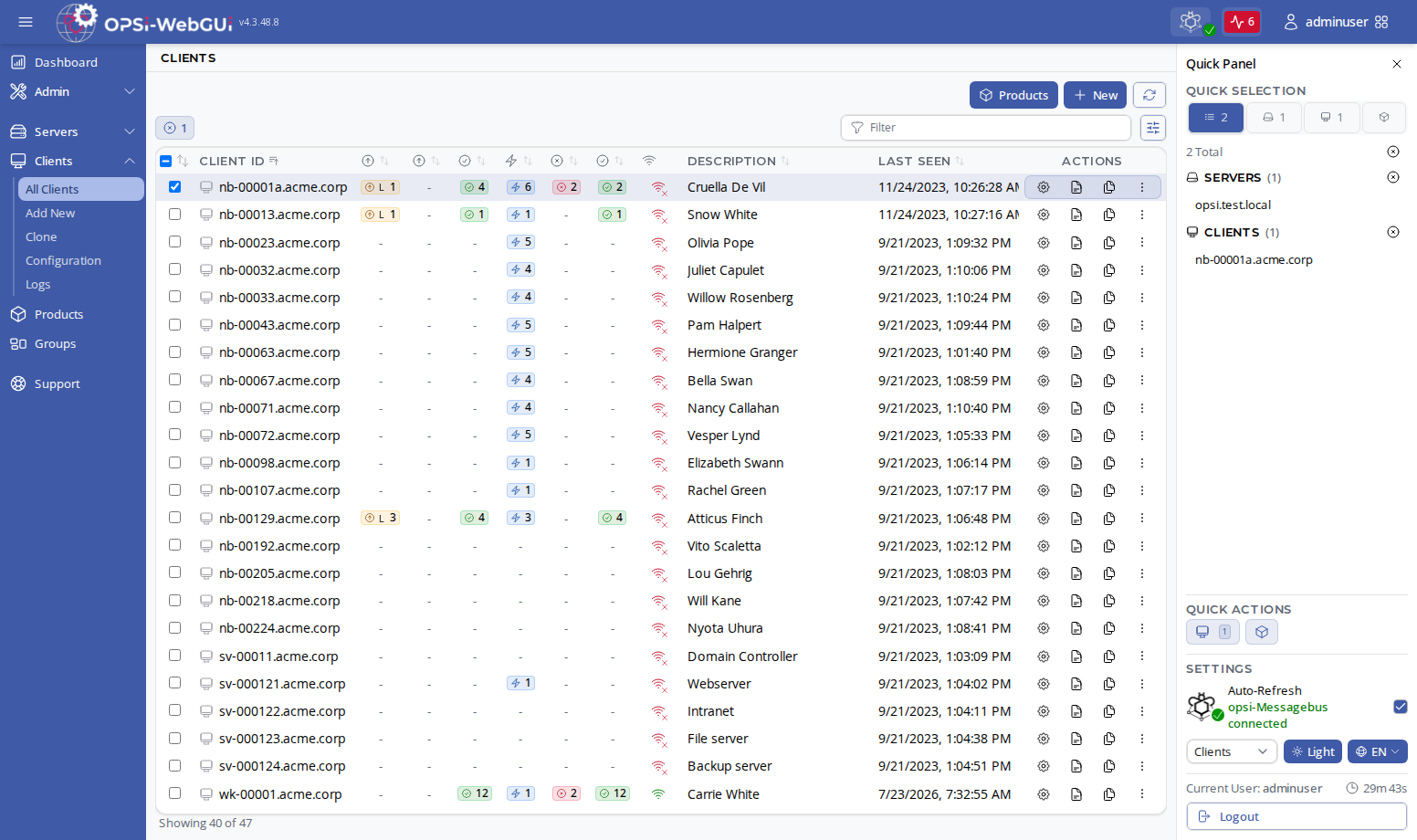This screenshot has width=1417, height=840.
Task: Clone client sv-00011.acme.corp using copy icon
Action: (x=1109, y=656)
